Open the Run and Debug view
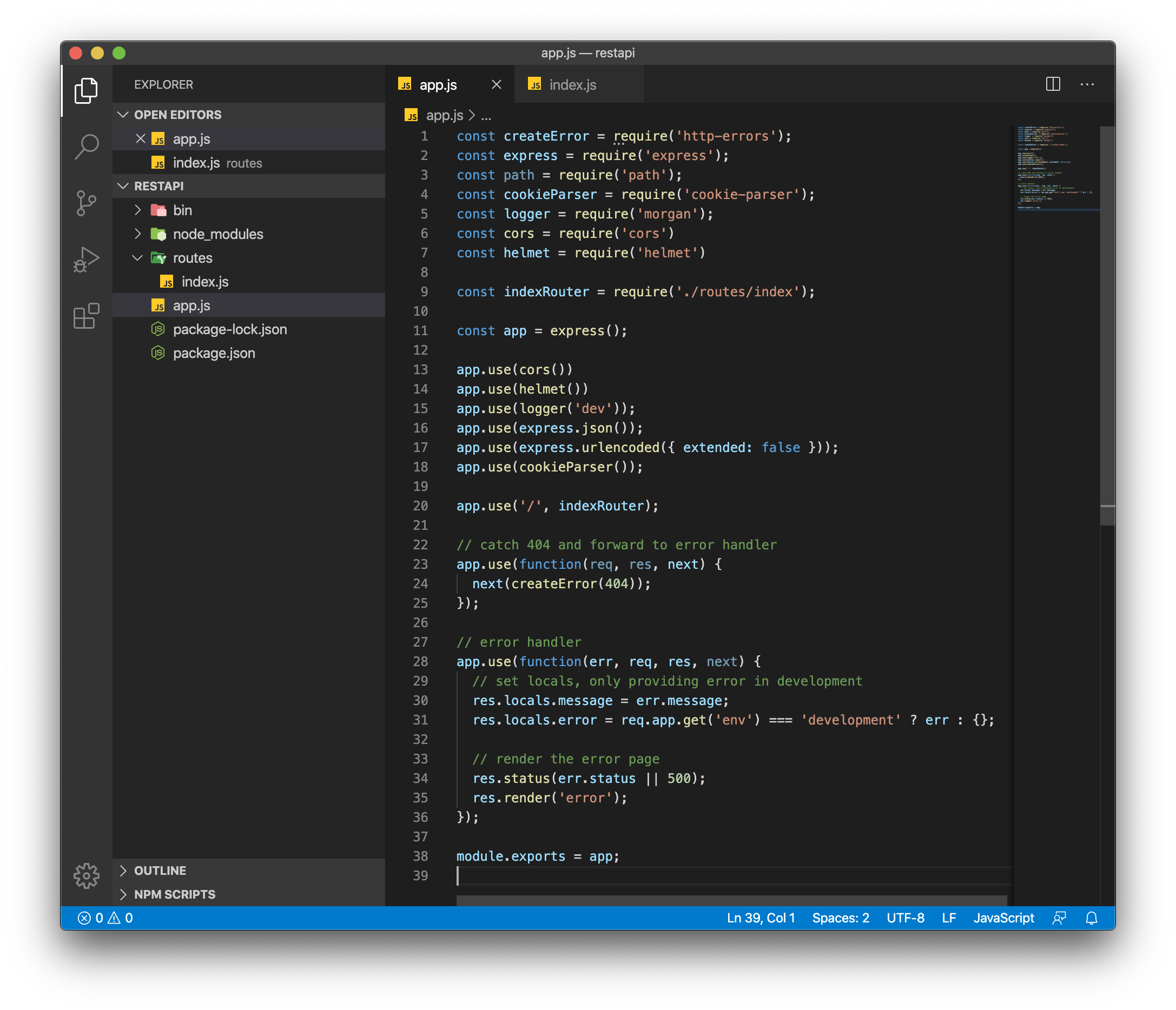Viewport: 1176px width, 1010px height. [86, 260]
